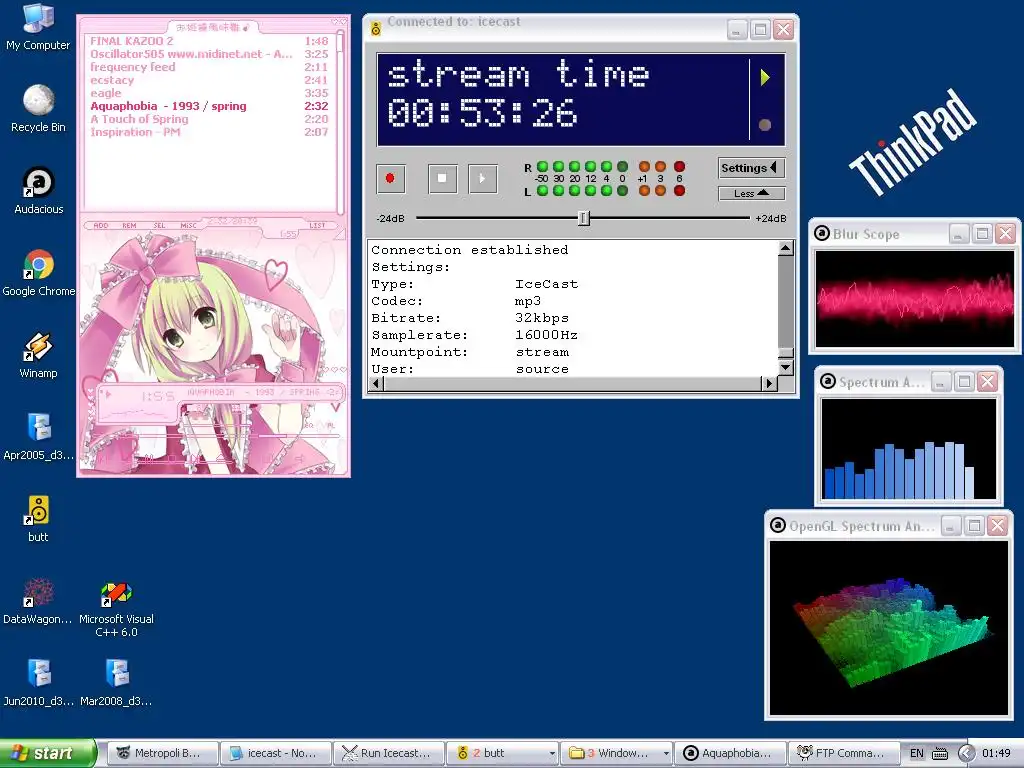Image resolution: width=1024 pixels, height=768 pixels.
Task: Click the log horizontal scroll right arrow
Action: pyautogui.click(x=769, y=383)
